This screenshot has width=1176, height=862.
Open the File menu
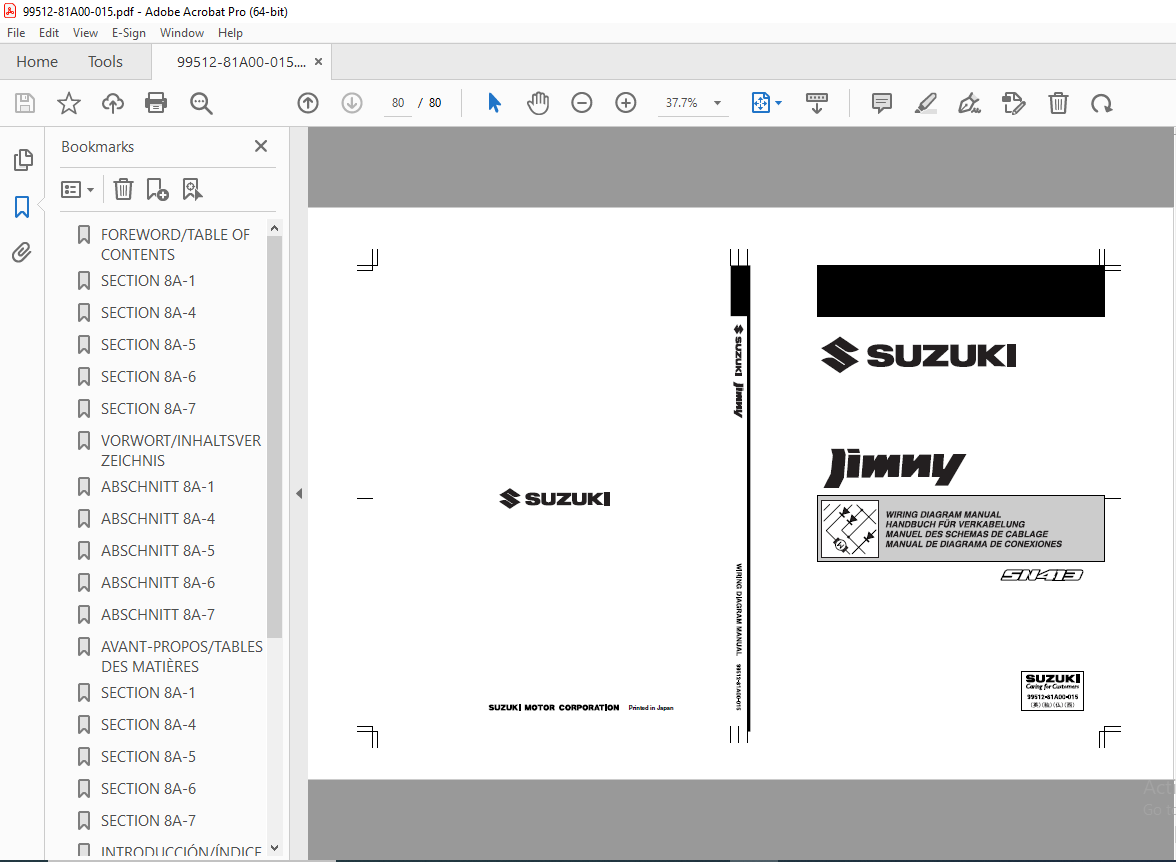[x=16, y=33]
